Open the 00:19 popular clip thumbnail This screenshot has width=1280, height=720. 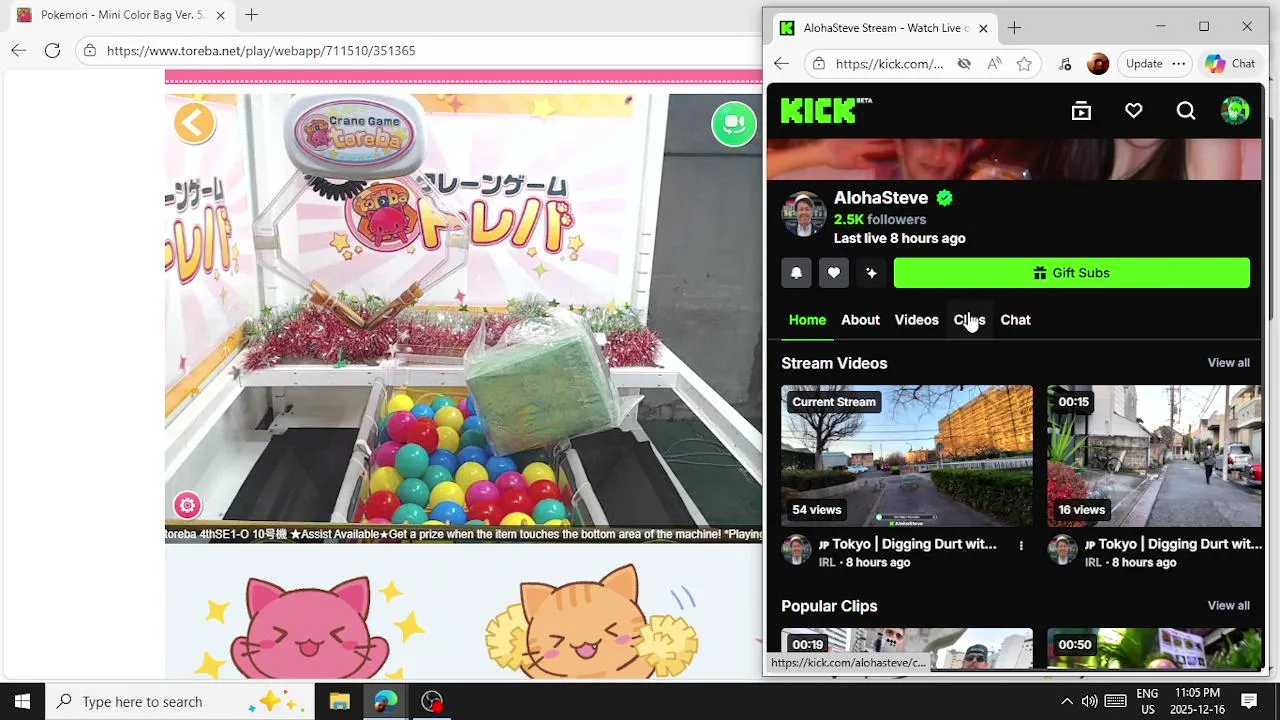pyautogui.click(x=907, y=648)
